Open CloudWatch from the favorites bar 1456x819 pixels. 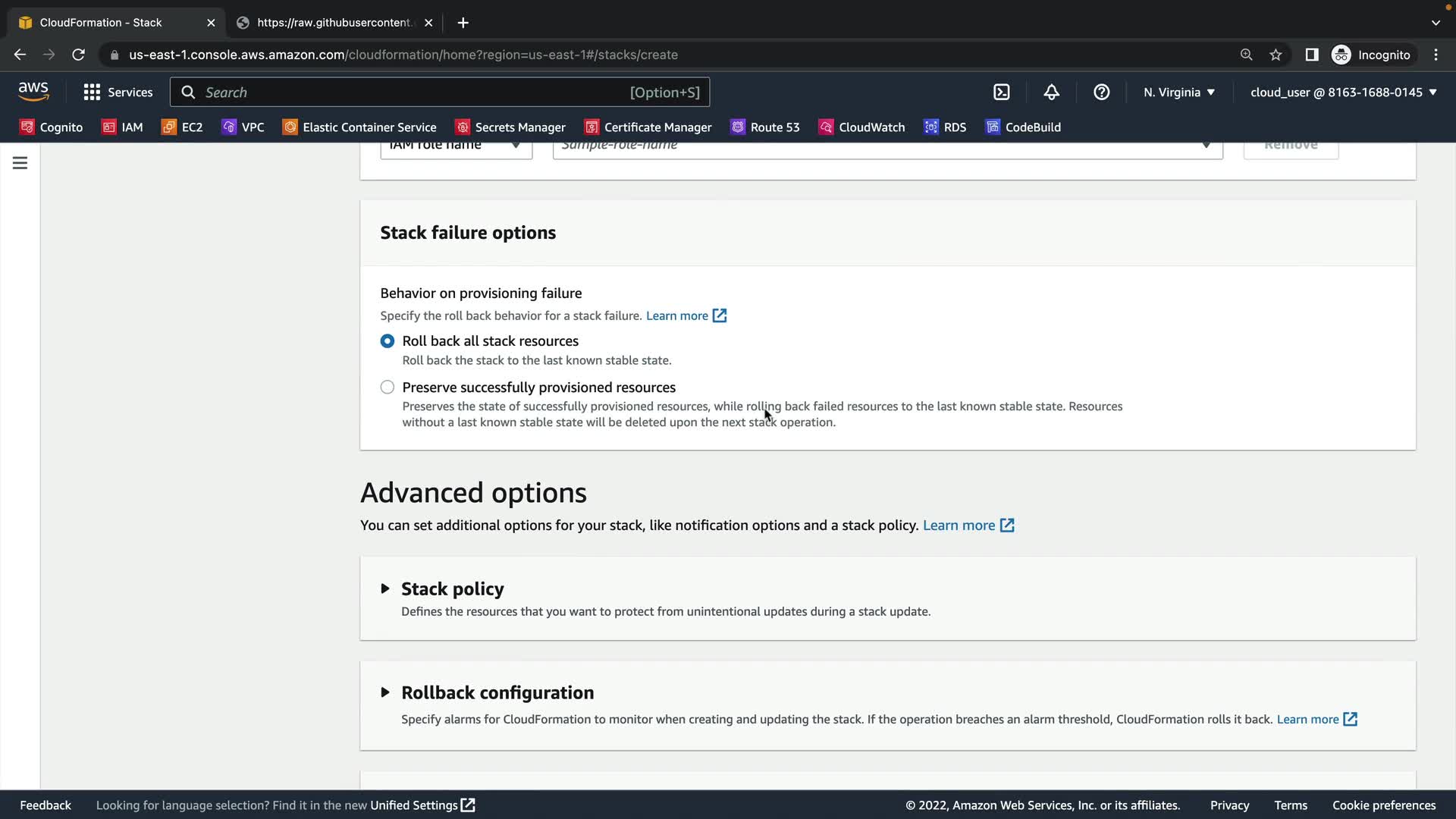click(861, 127)
